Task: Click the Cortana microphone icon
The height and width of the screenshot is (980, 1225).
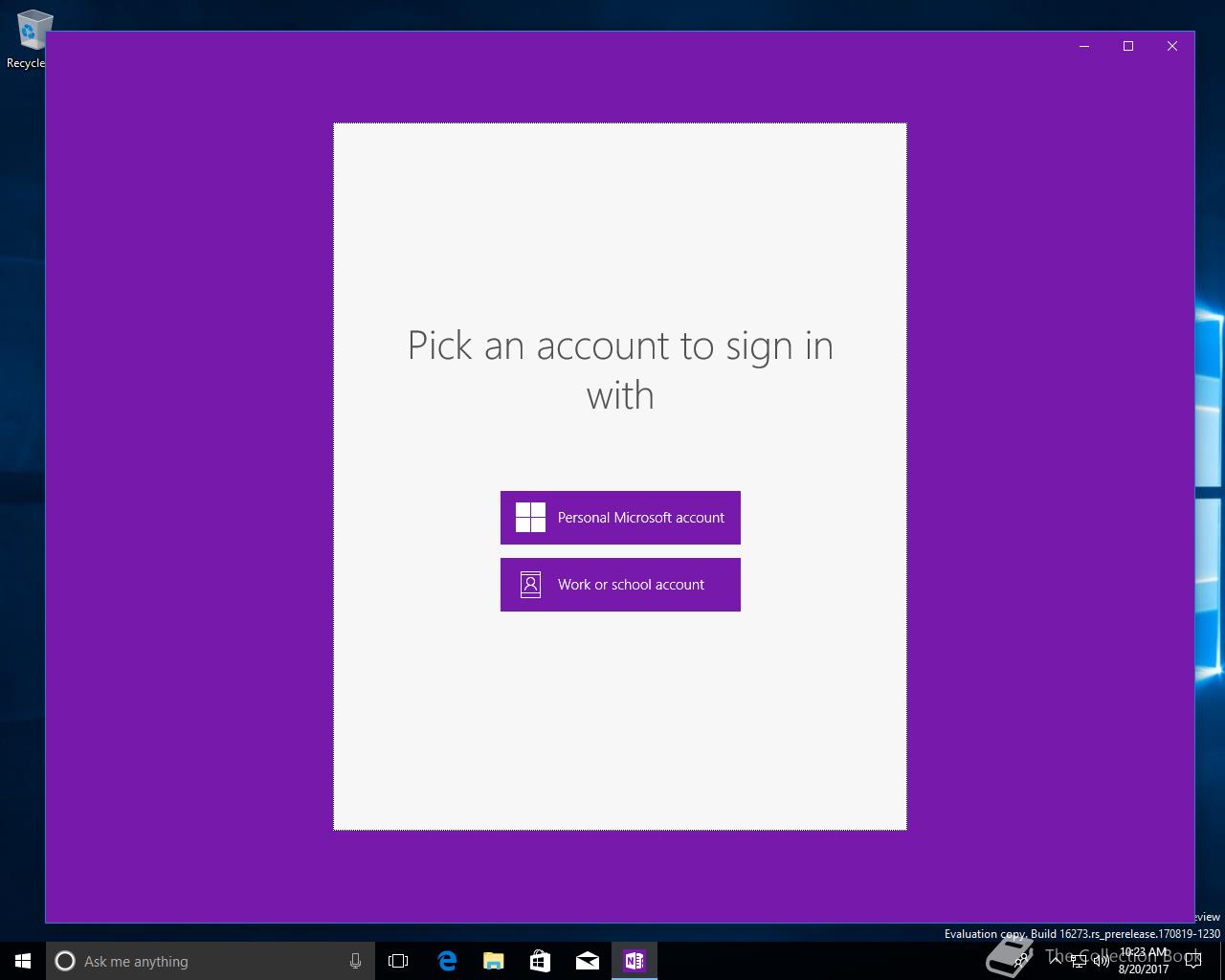Action: coord(355,961)
